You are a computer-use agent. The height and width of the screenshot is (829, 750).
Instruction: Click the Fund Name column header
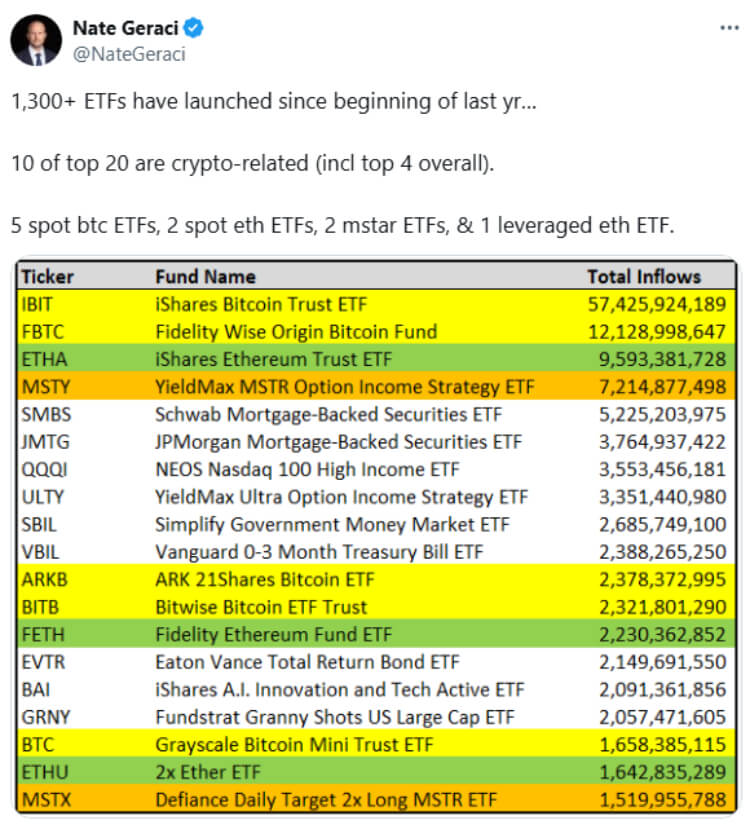coord(205,277)
